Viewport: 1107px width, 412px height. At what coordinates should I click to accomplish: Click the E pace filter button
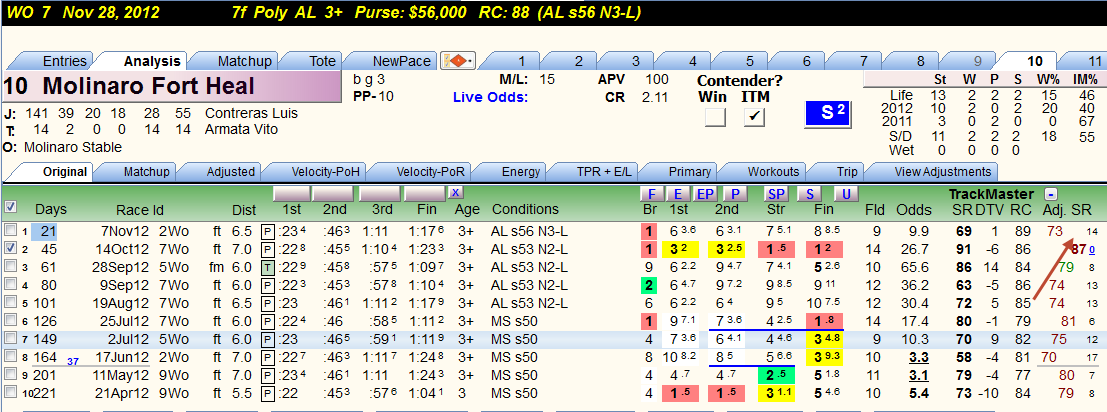click(678, 193)
